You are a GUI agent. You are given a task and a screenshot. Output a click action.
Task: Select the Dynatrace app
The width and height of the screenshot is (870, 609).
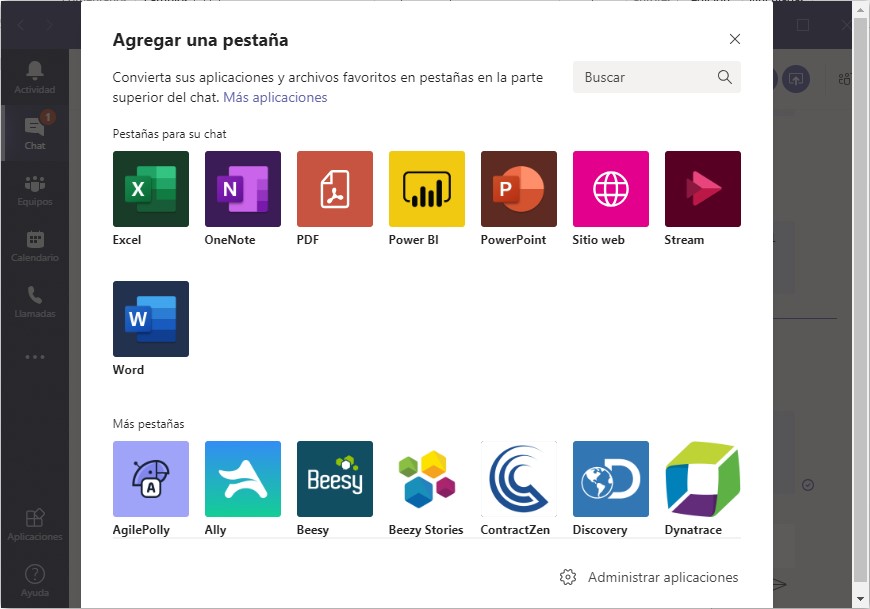click(702, 478)
